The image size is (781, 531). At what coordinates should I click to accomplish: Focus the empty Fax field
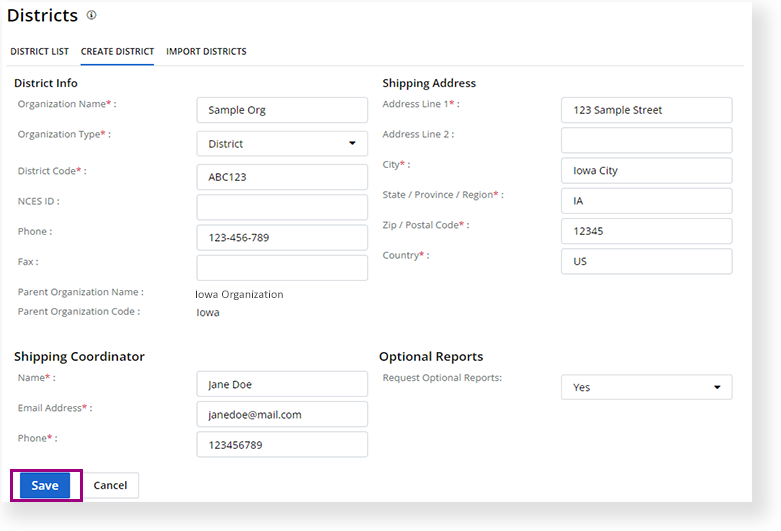(x=282, y=268)
